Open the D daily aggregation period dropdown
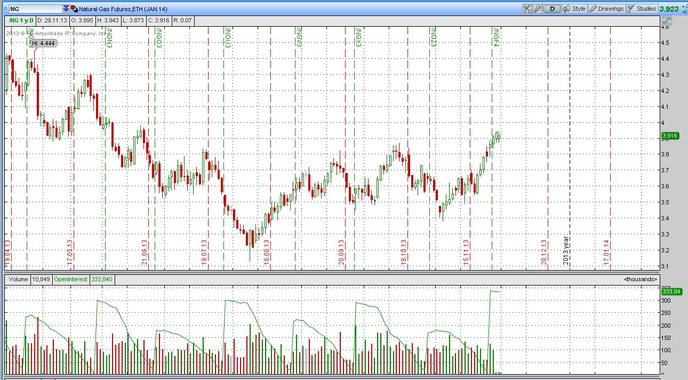The height and width of the screenshot is (380, 688). 552,9
